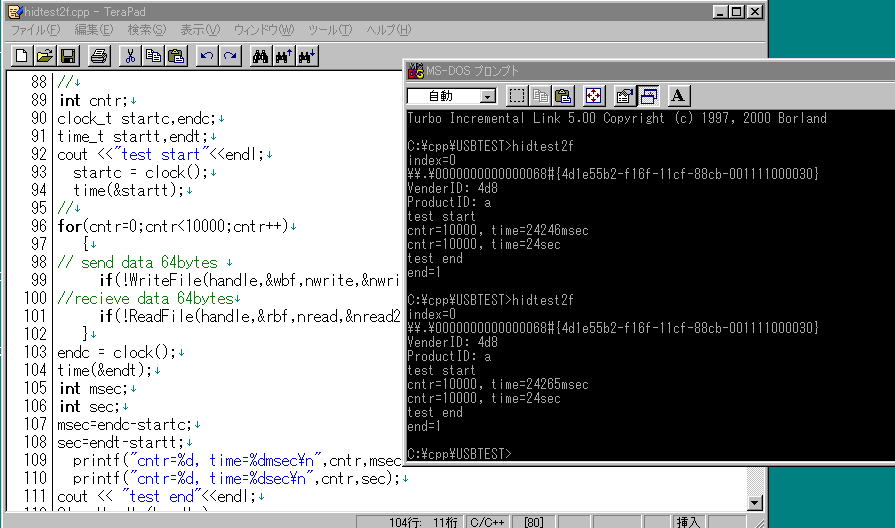Image resolution: width=895 pixels, height=528 pixels.
Task: Open the ウィンドウ(W) menu
Action: pyautogui.click(x=264, y=30)
